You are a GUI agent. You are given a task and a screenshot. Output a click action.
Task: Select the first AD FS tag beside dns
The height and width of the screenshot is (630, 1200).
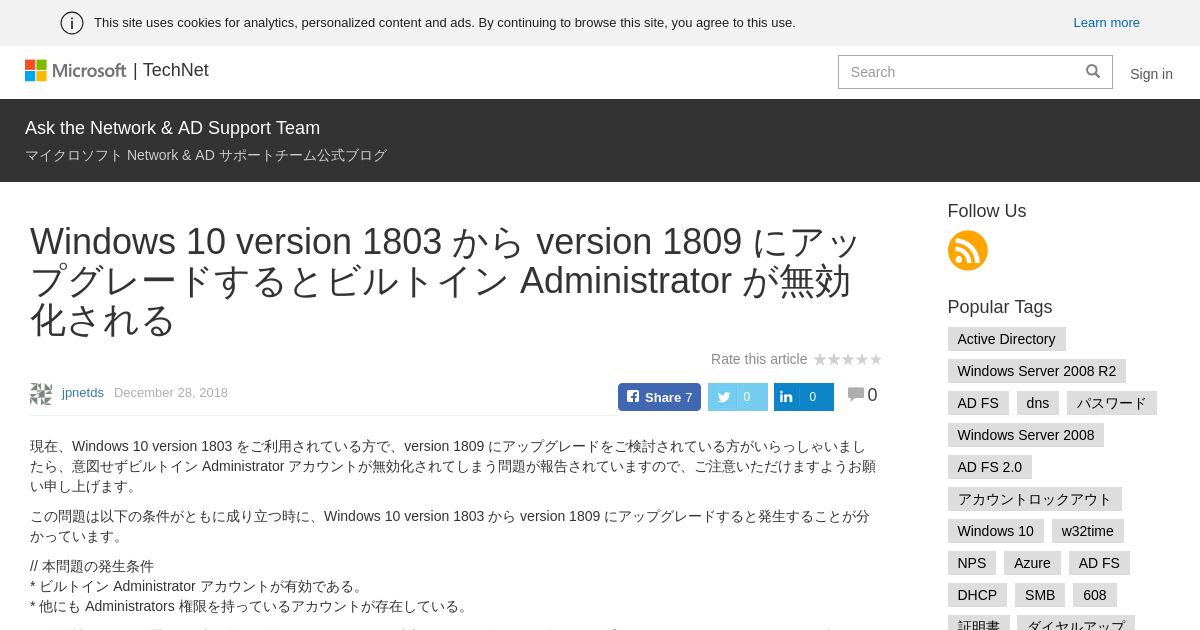(978, 403)
